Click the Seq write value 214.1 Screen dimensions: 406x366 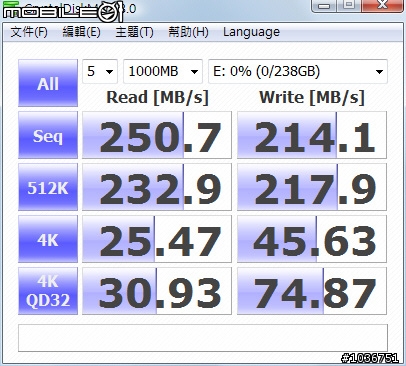312,135
